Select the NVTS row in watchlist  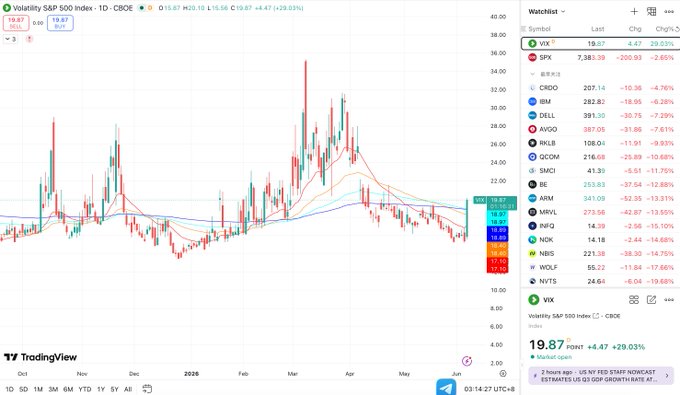tap(600, 281)
